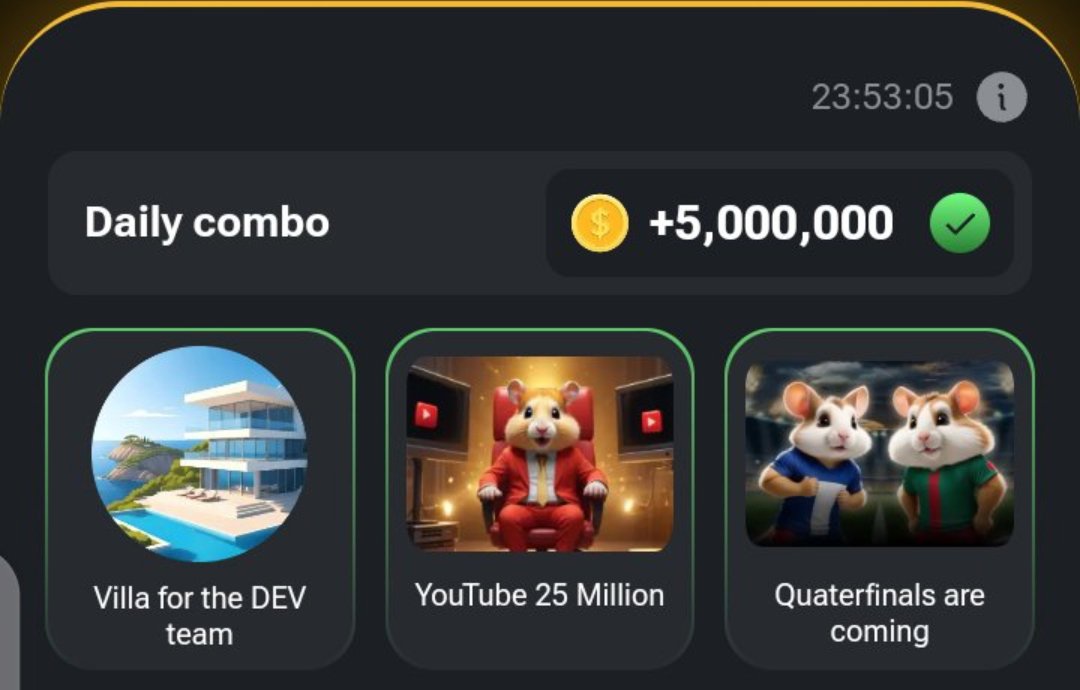Click the 23:53:05 countdown timer

[882, 97]
